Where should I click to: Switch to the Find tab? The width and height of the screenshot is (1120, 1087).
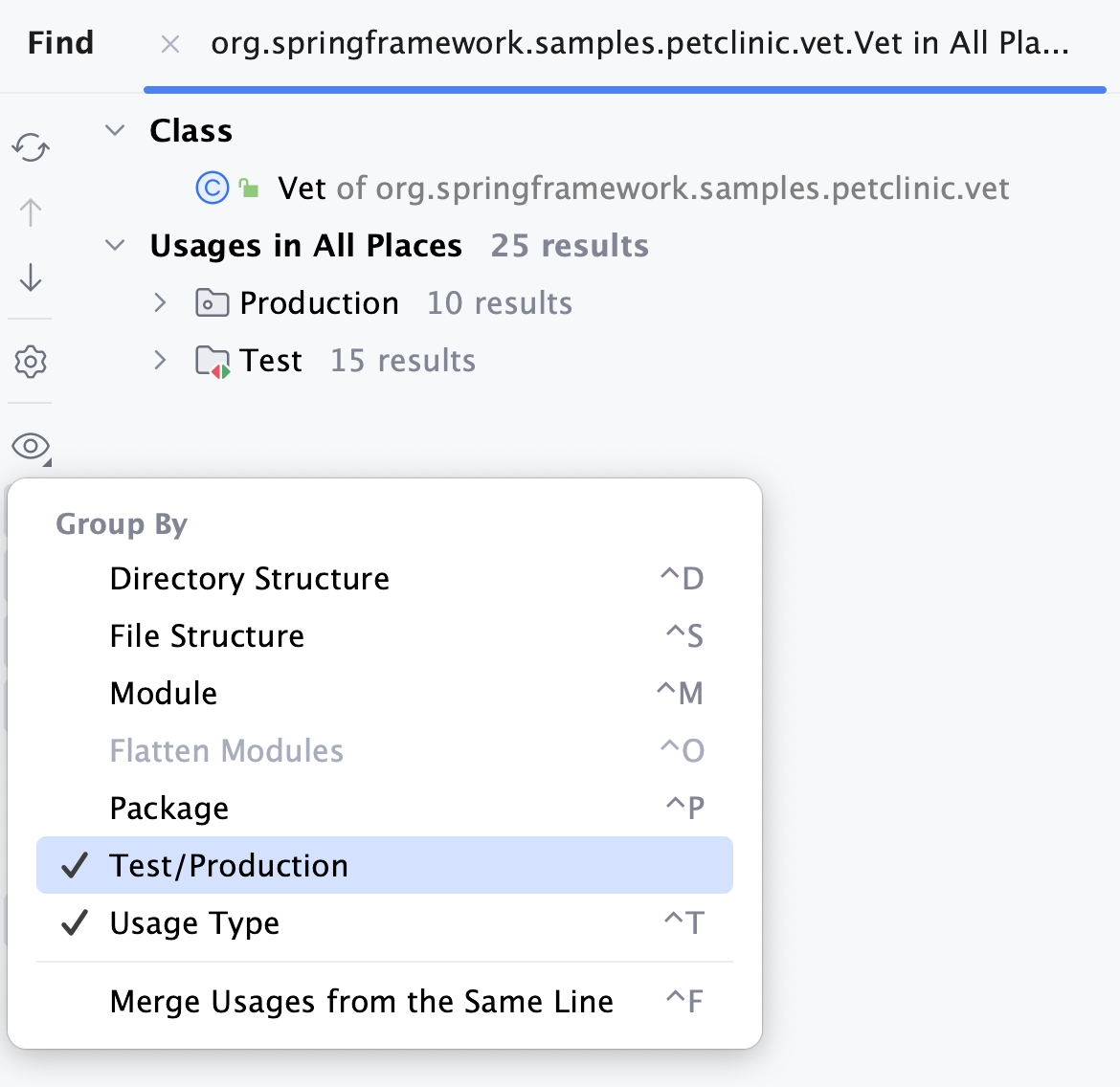tap(60, 43)
